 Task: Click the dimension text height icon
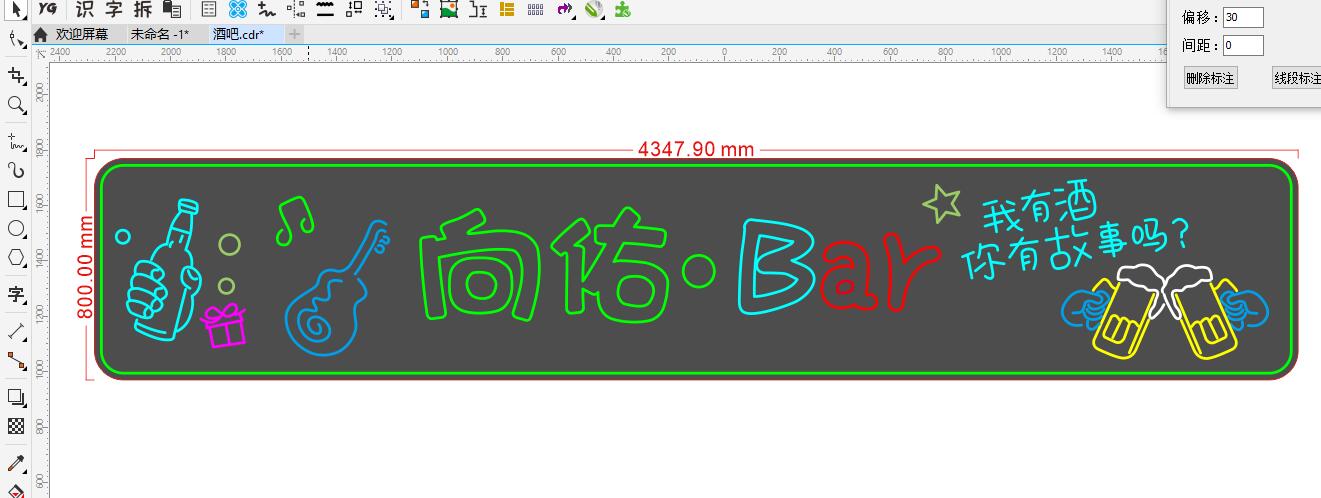(478, 10)
